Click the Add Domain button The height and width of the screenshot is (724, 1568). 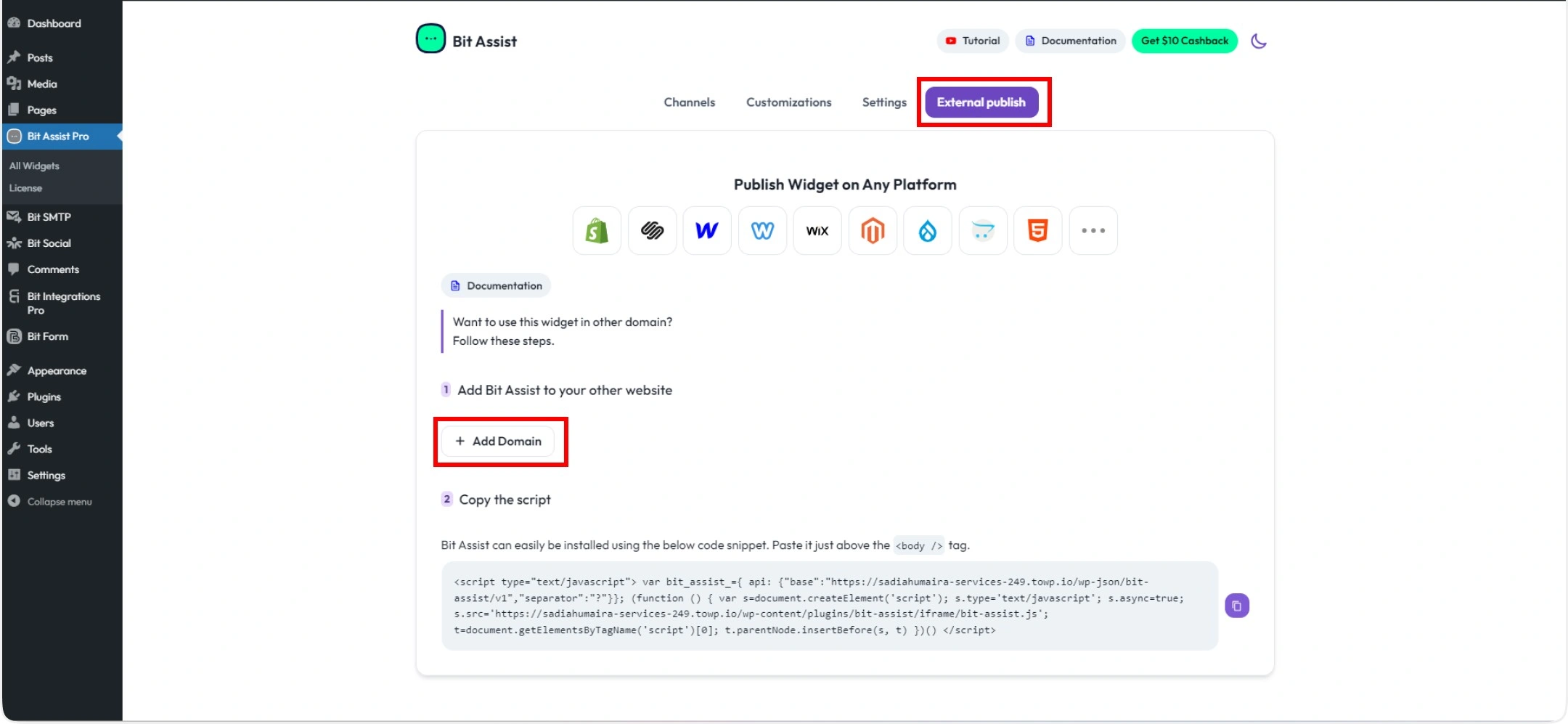(498, 442)
